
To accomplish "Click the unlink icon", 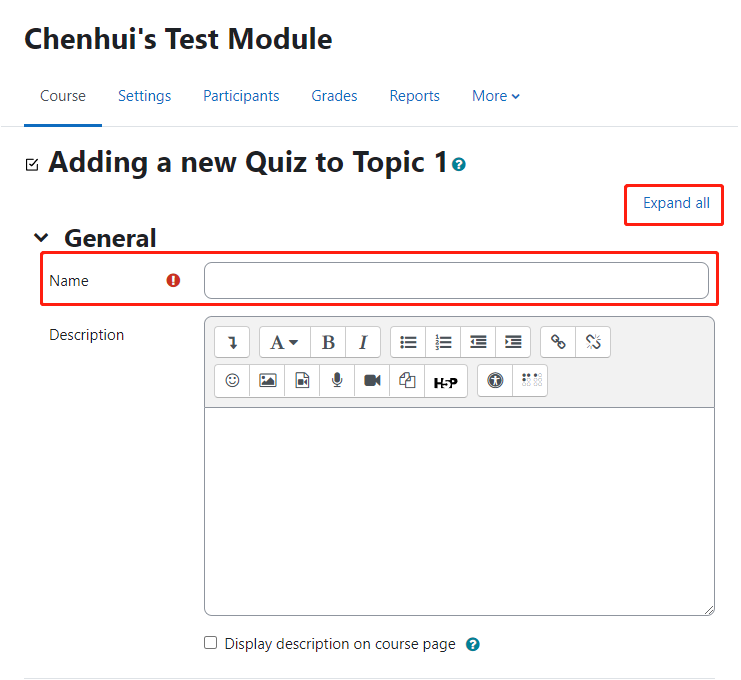I will (x=593, y=342).
